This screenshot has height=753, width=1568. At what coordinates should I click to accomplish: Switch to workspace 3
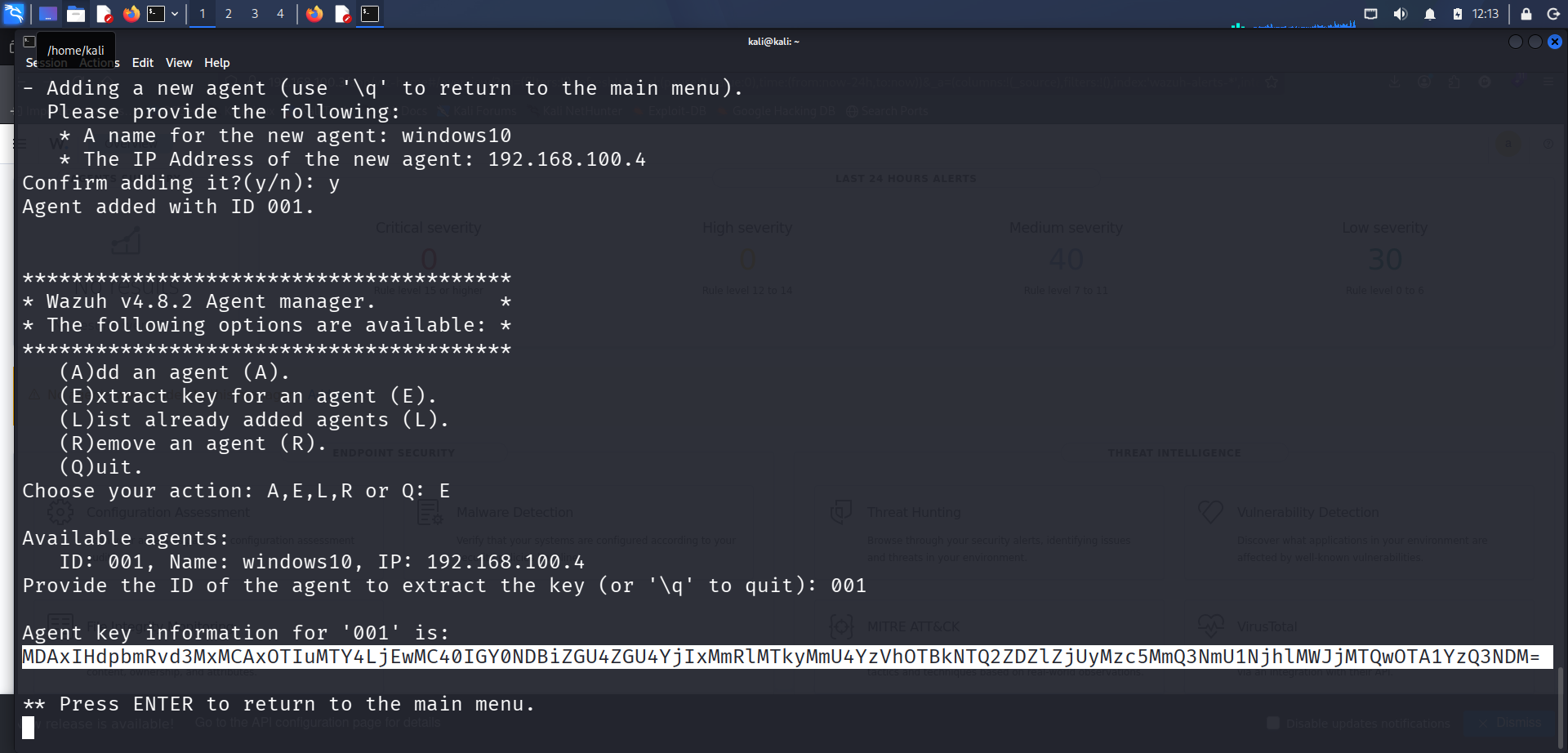click(x=255, y=14)
